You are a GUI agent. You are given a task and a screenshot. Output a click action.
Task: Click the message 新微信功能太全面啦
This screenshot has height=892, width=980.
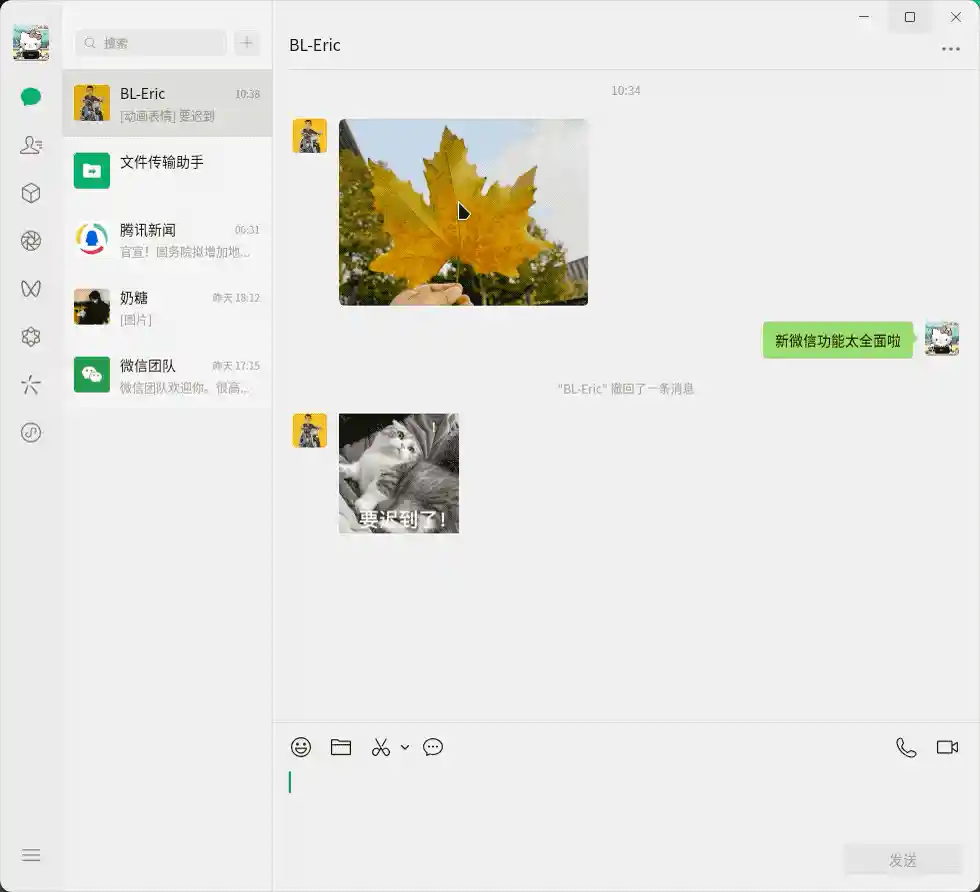(x=838, y=341)
